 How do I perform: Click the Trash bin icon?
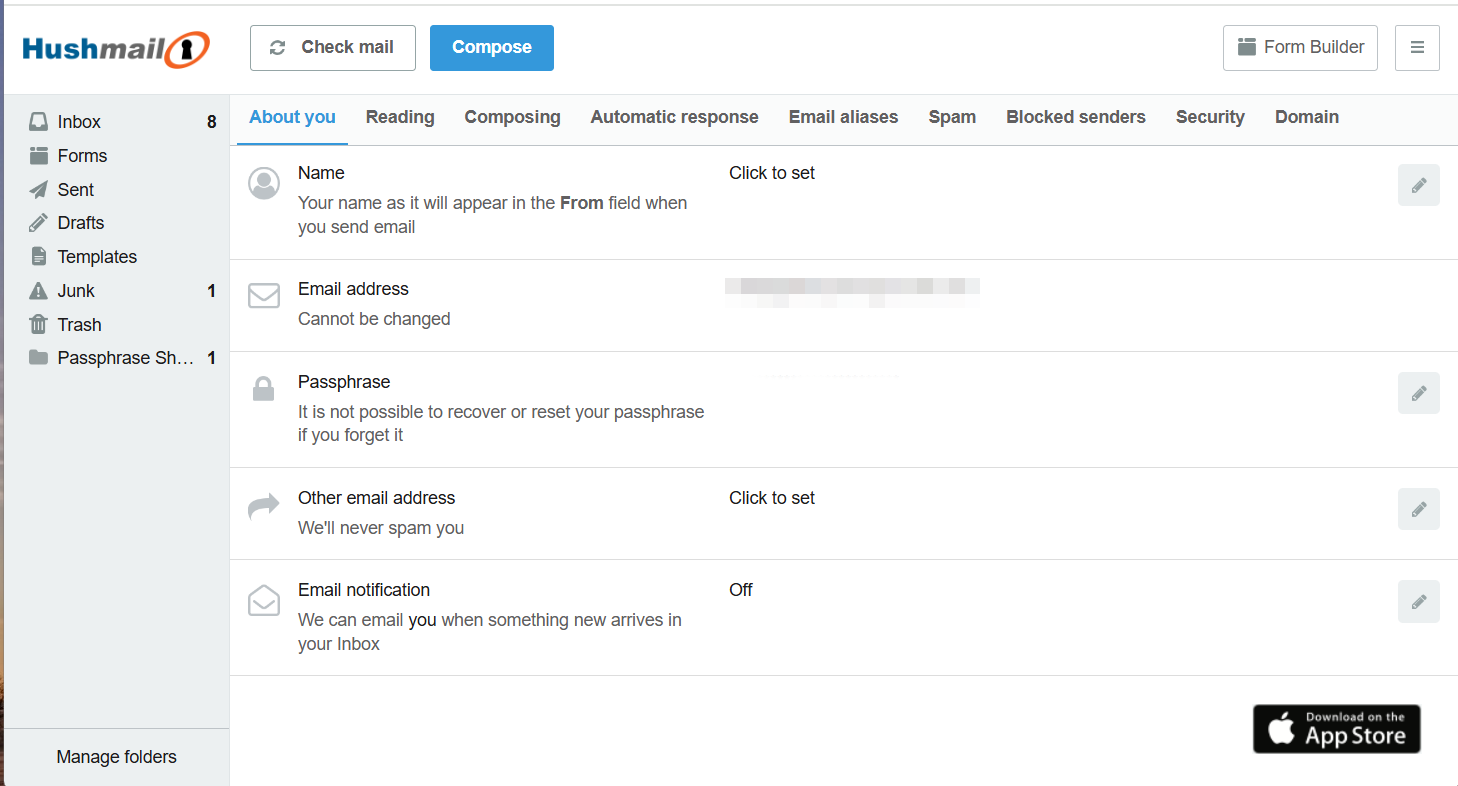coord(38,325)
